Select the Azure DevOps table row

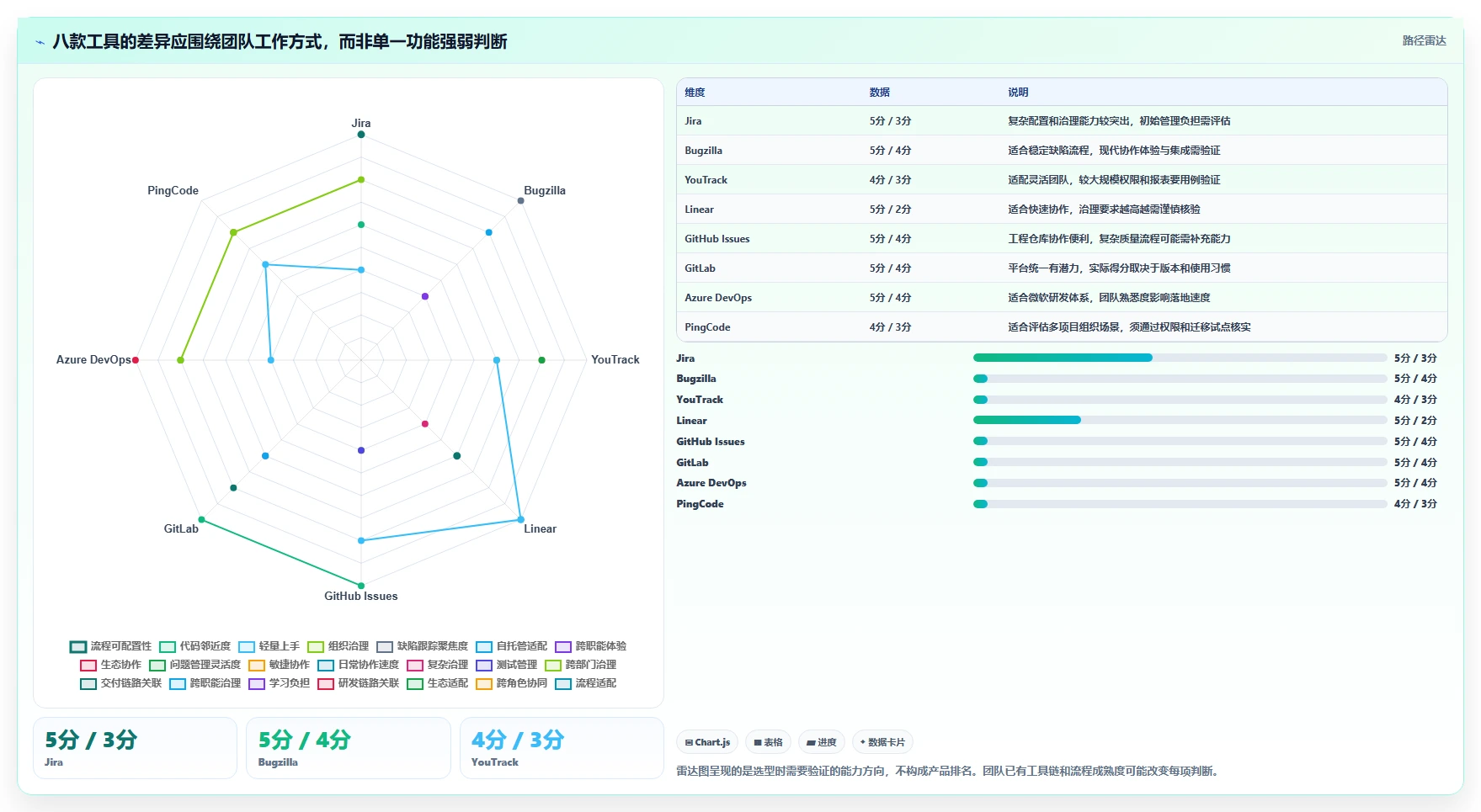pyautogui.click(x=1062, y=297)
